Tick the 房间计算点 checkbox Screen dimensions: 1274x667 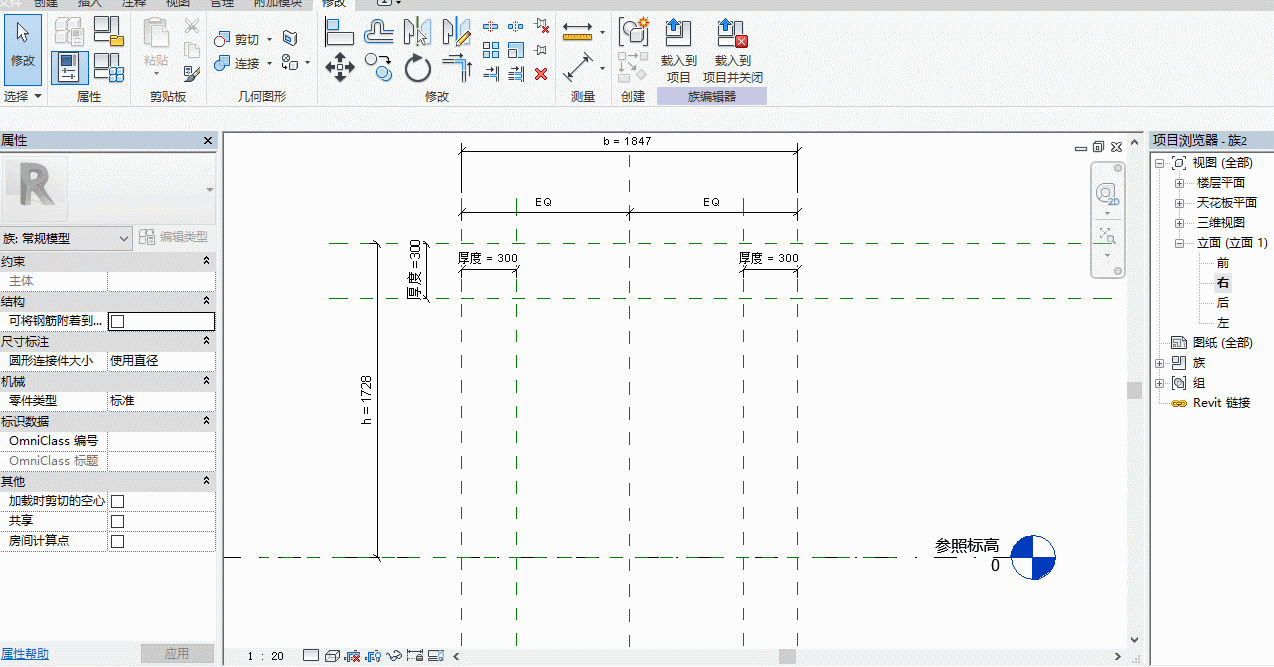coord(117,541)
